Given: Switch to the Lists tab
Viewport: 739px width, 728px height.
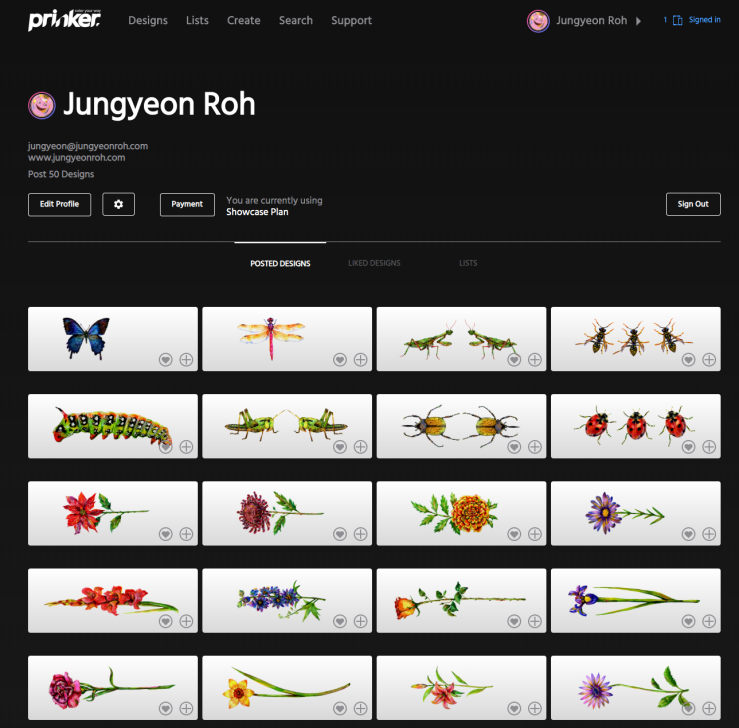Looking at the screenshot, I should coord(468,263).
